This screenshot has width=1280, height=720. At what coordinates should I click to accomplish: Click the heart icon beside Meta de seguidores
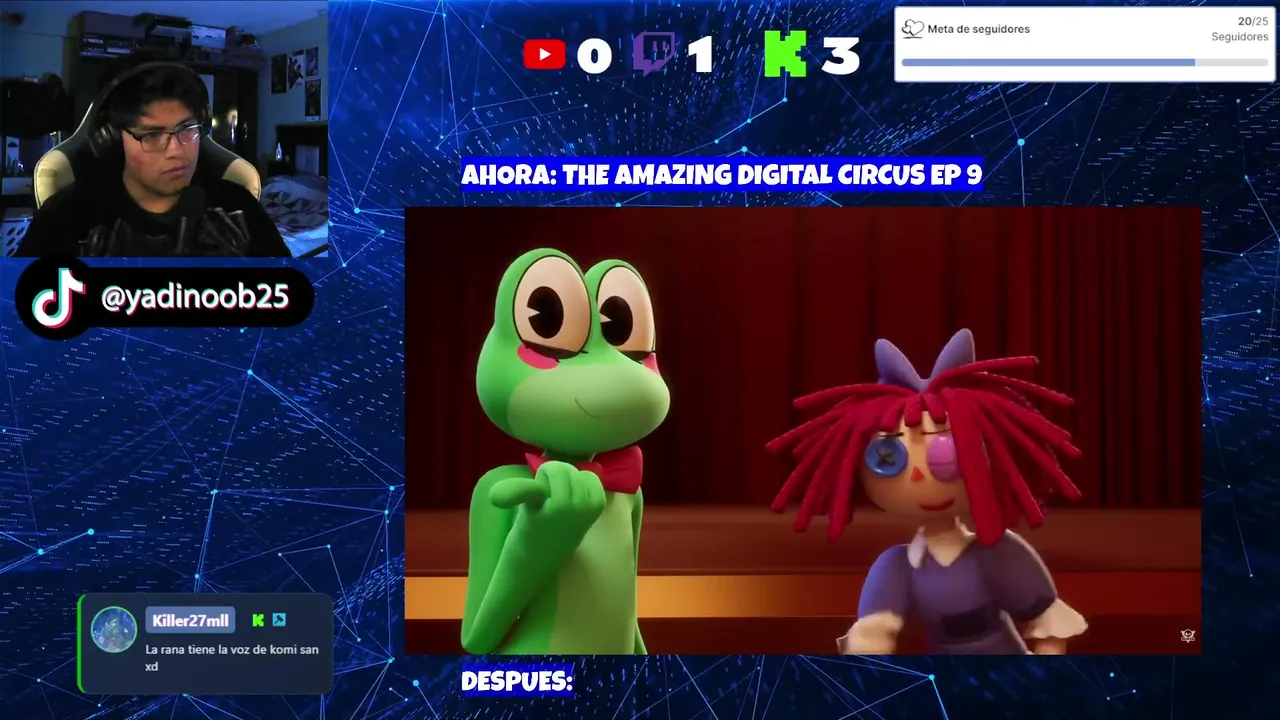[912, 29]
